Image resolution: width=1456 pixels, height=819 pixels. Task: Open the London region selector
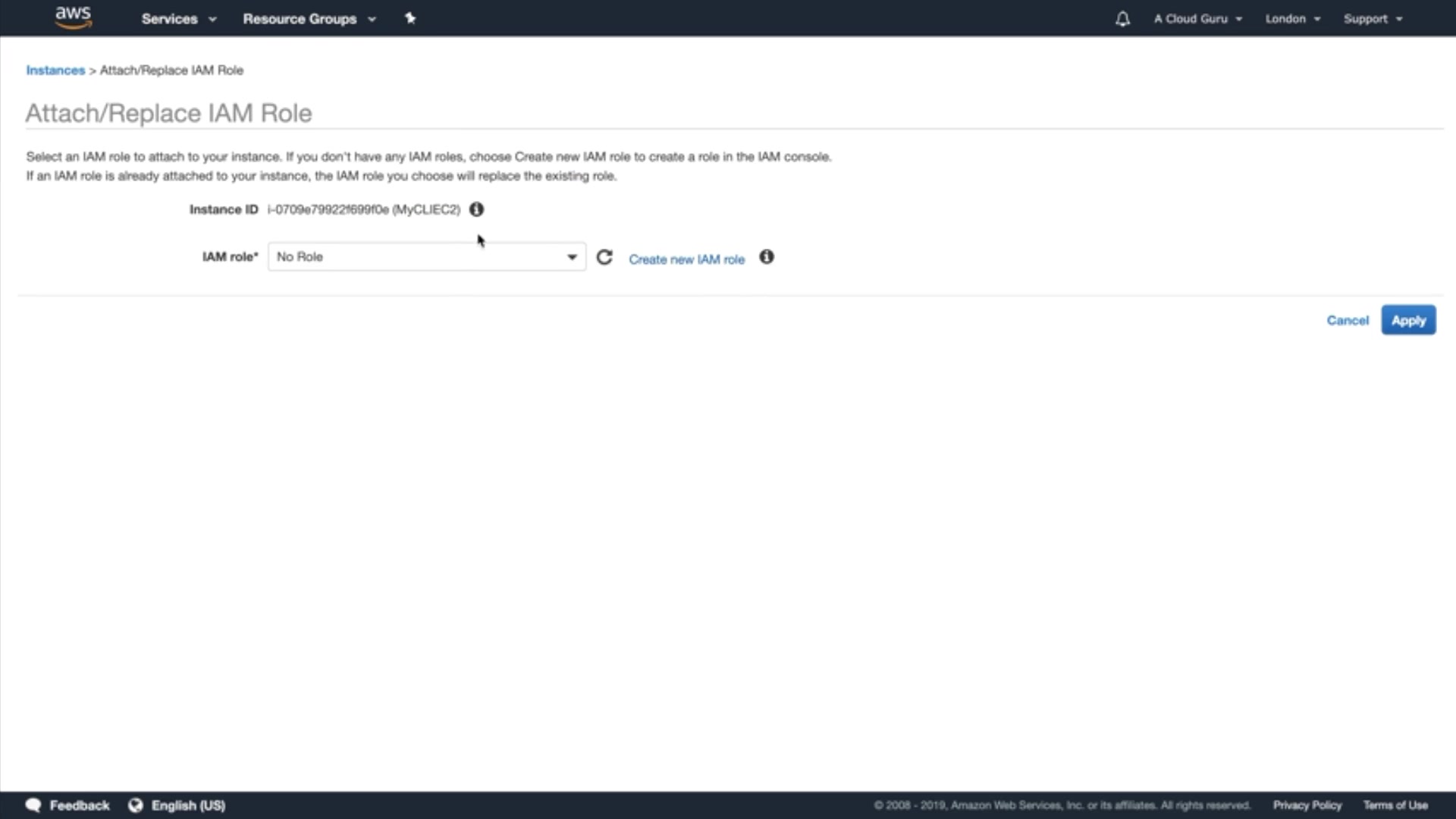tap(1292, 19)
